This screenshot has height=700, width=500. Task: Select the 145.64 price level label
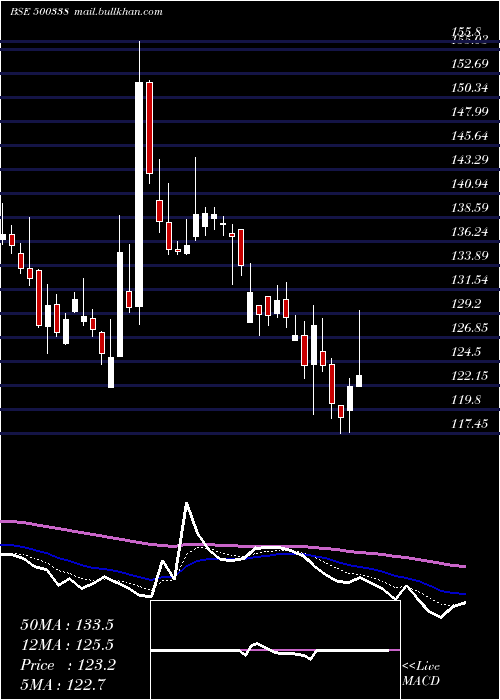click(470, 136)
